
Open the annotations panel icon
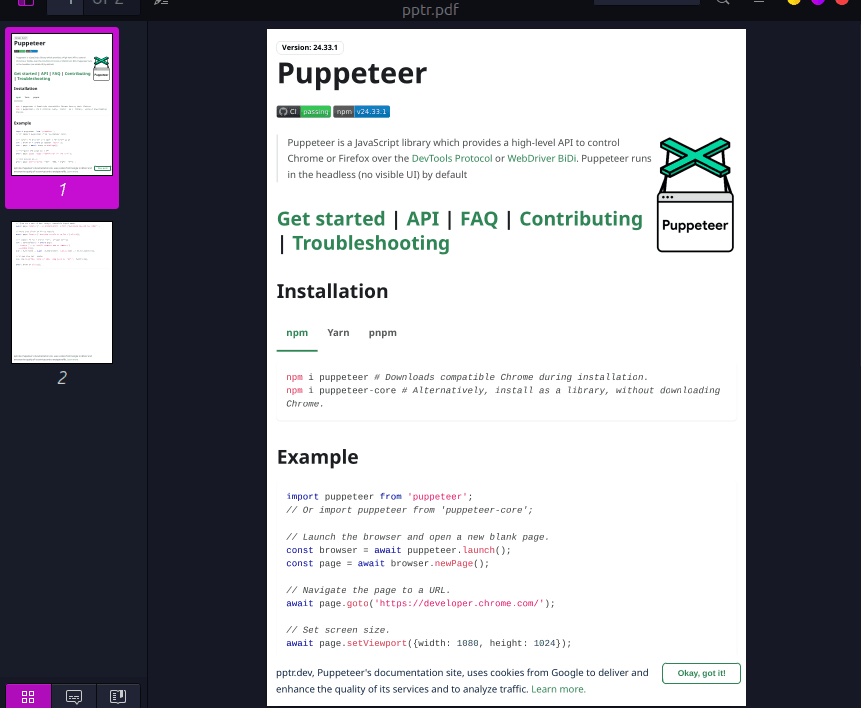click(x=73, y=696)
